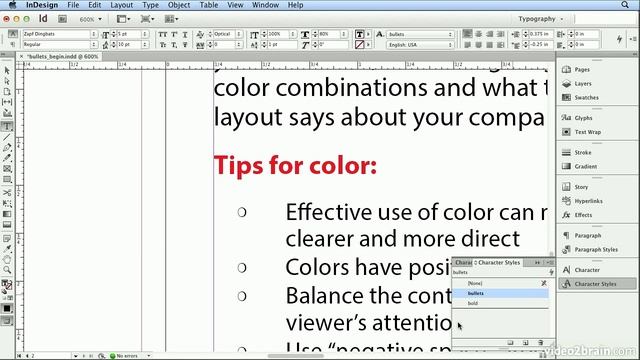The height and width of the screenshot is (360, 640).
Task: Select the Gap tool
Action: click(7, 102)
